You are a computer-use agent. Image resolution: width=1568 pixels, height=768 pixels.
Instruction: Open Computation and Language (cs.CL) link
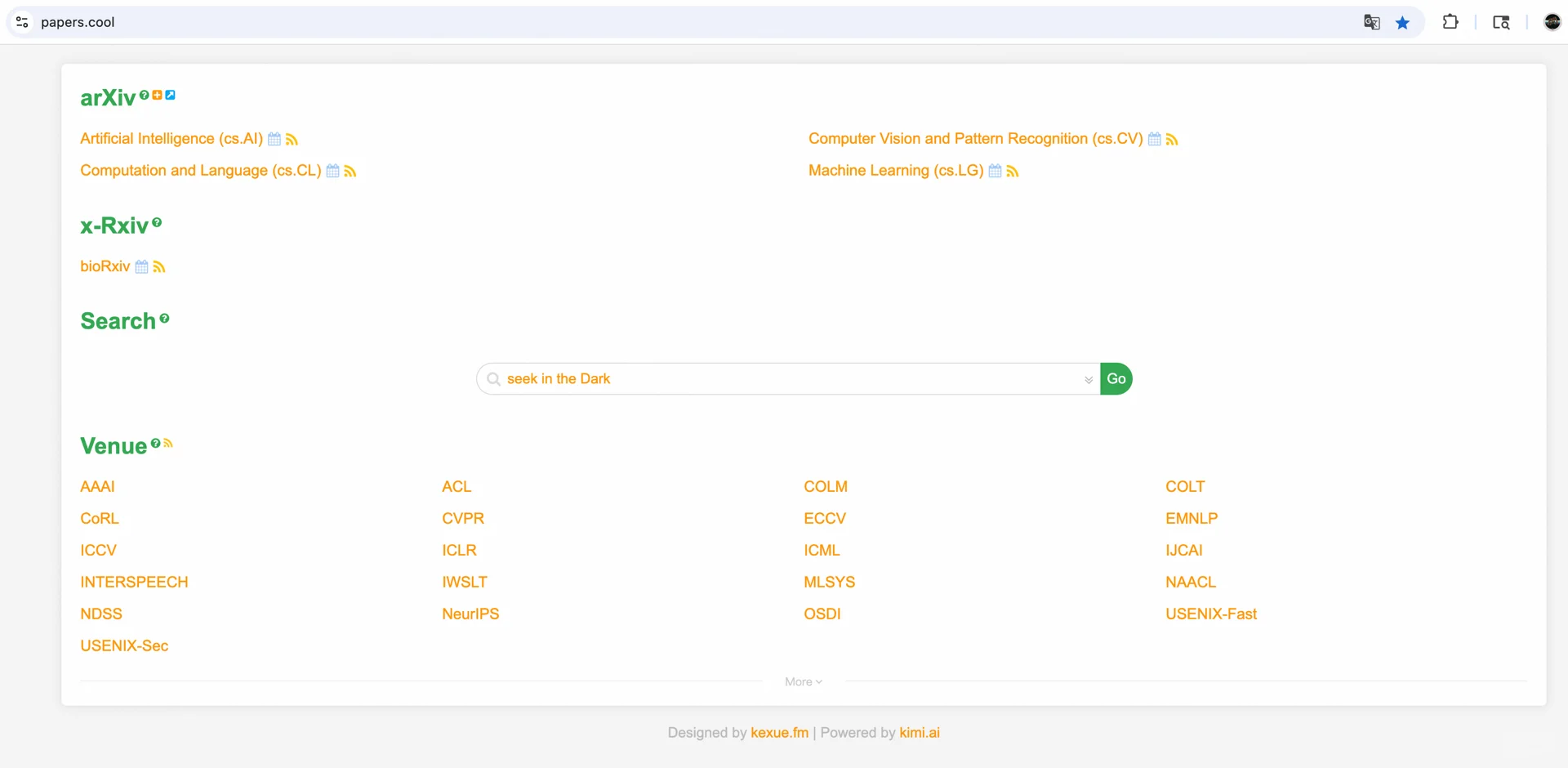201,171
